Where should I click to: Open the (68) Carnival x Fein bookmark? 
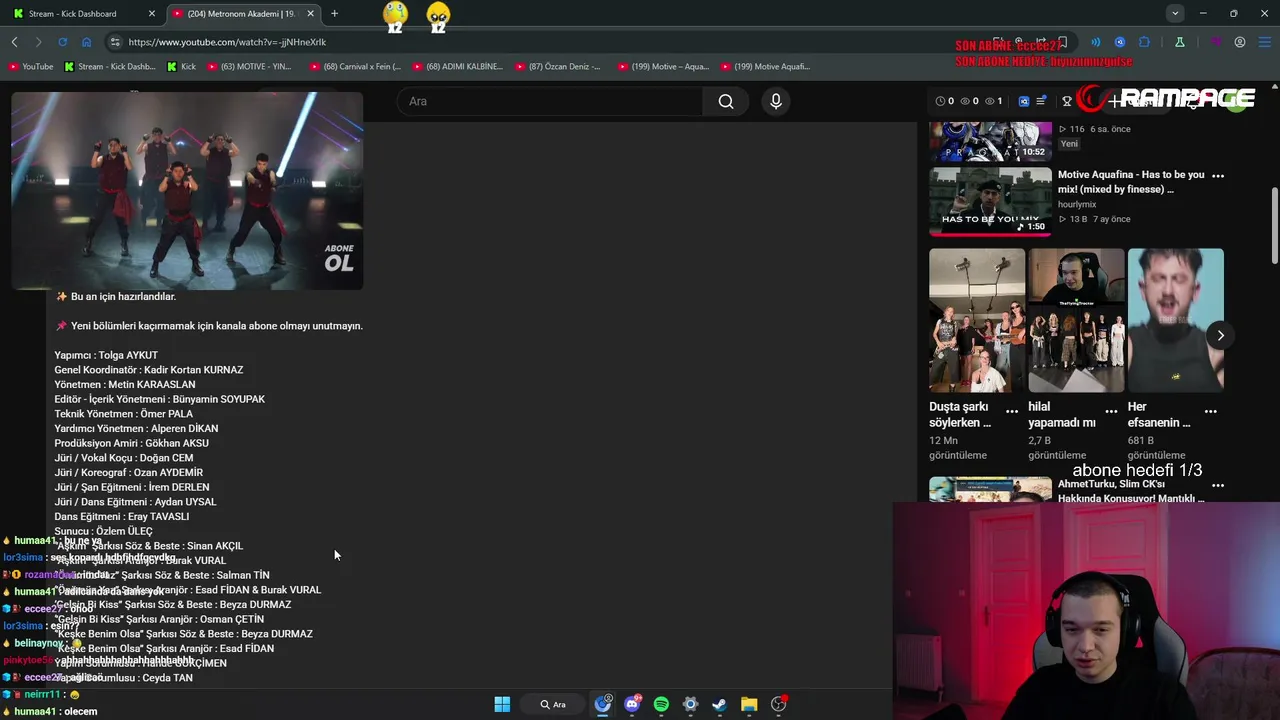click(355, 66)
